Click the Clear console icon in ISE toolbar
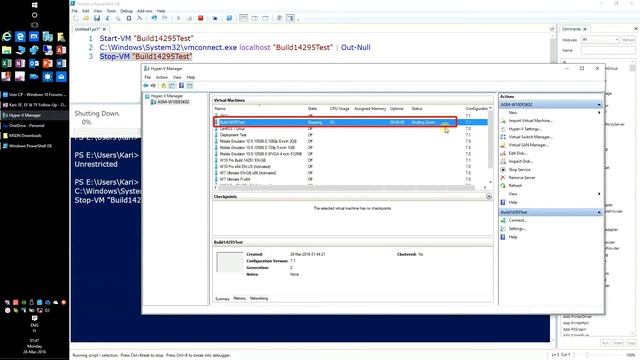The width and height of the screenshot is (640, 360). (140, 18)
